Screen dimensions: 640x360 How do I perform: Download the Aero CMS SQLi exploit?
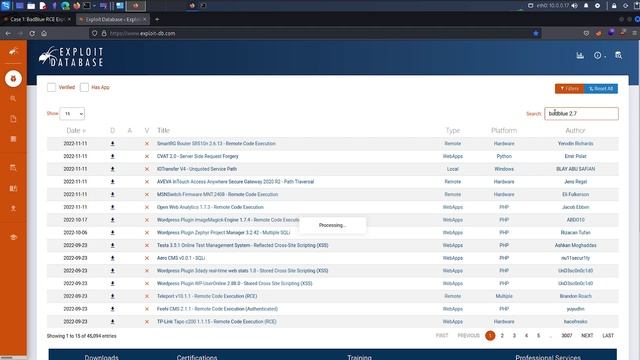pos(113,258)
